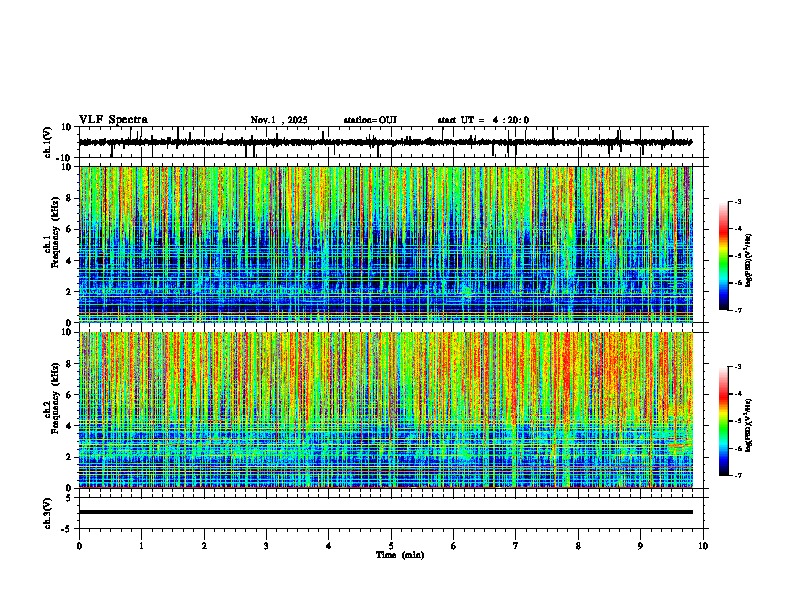
Task: Click the date label "Nov.1 , 2025"
Action: click(279, 120)
